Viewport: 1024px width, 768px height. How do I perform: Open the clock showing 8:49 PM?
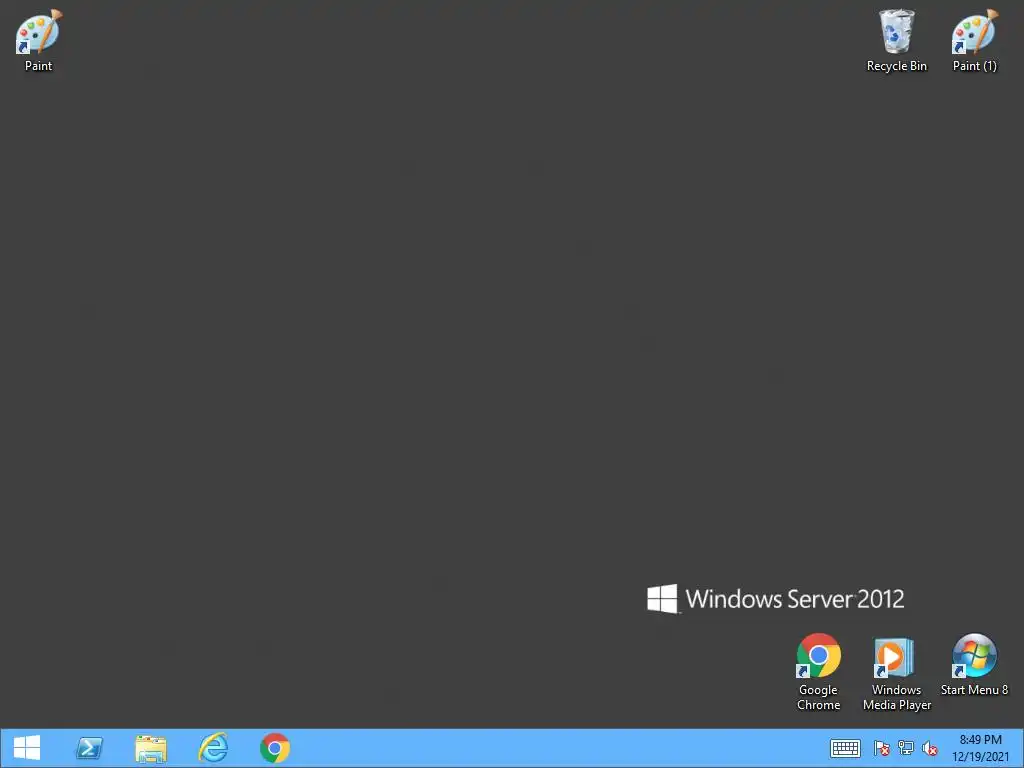click(x=980, y=748)
